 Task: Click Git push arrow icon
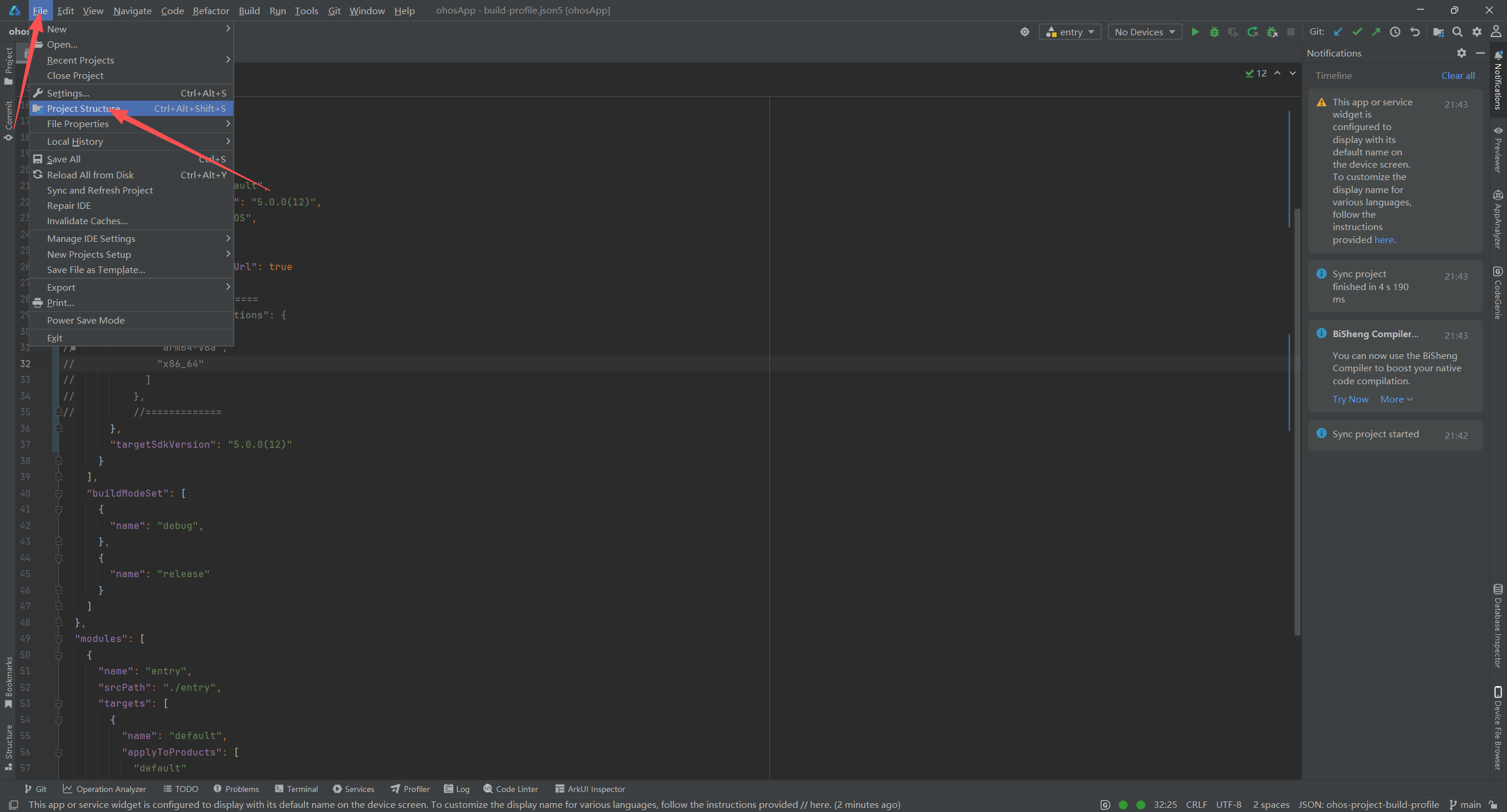click(x=1376, y=32)
